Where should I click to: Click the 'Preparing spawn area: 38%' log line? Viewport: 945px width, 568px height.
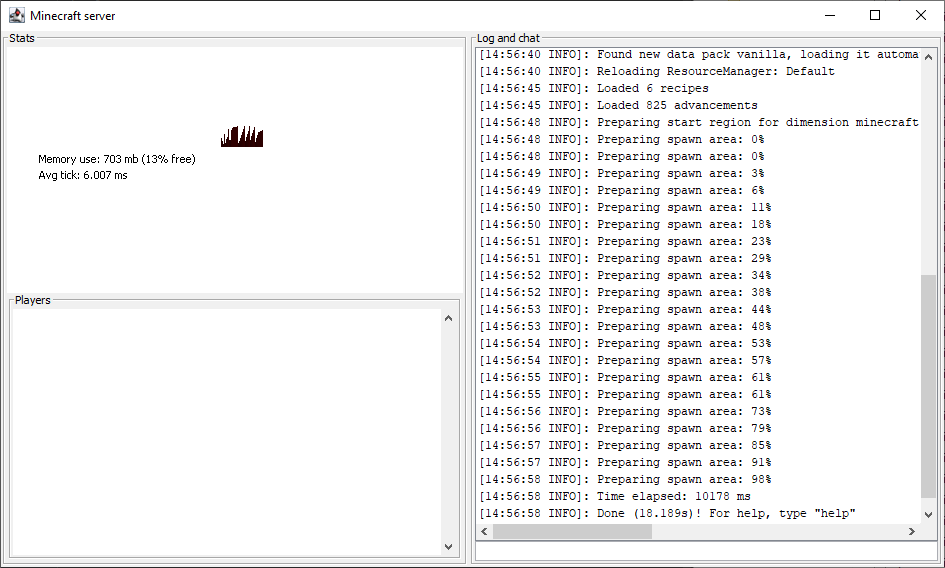click(626, 292)
